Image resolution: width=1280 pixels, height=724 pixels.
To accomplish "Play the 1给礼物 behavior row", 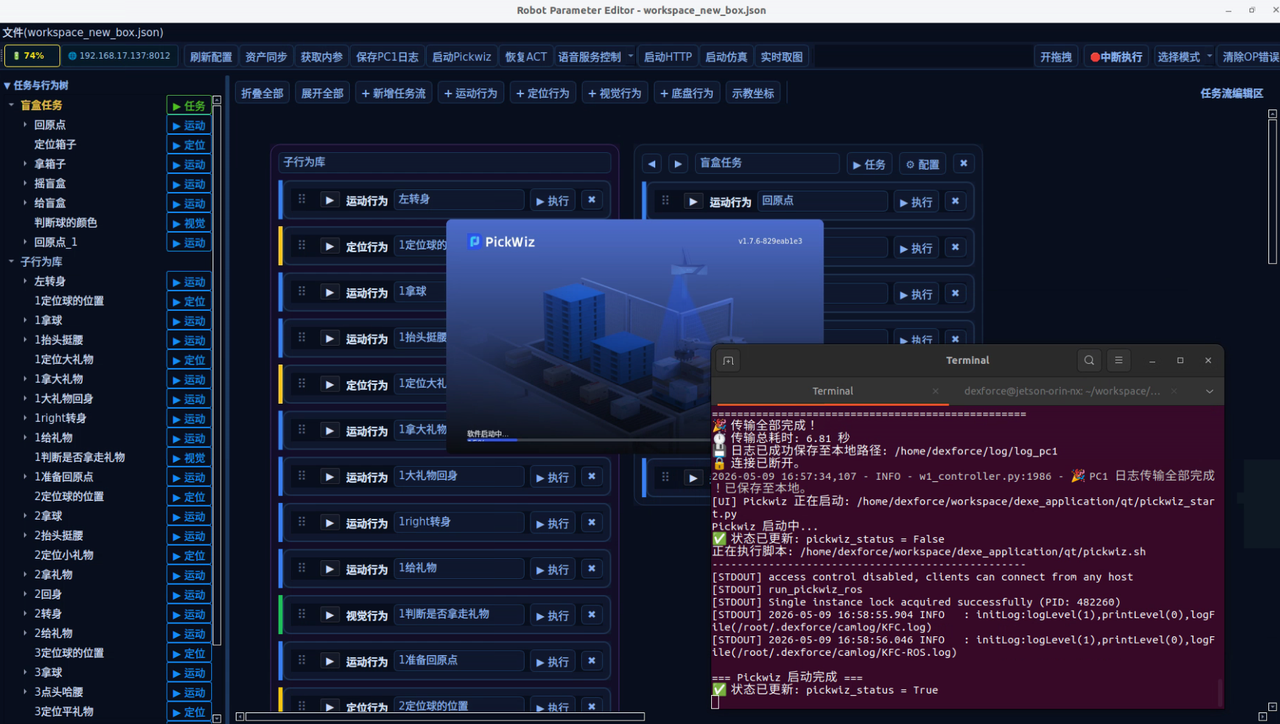I will [329, 569].
